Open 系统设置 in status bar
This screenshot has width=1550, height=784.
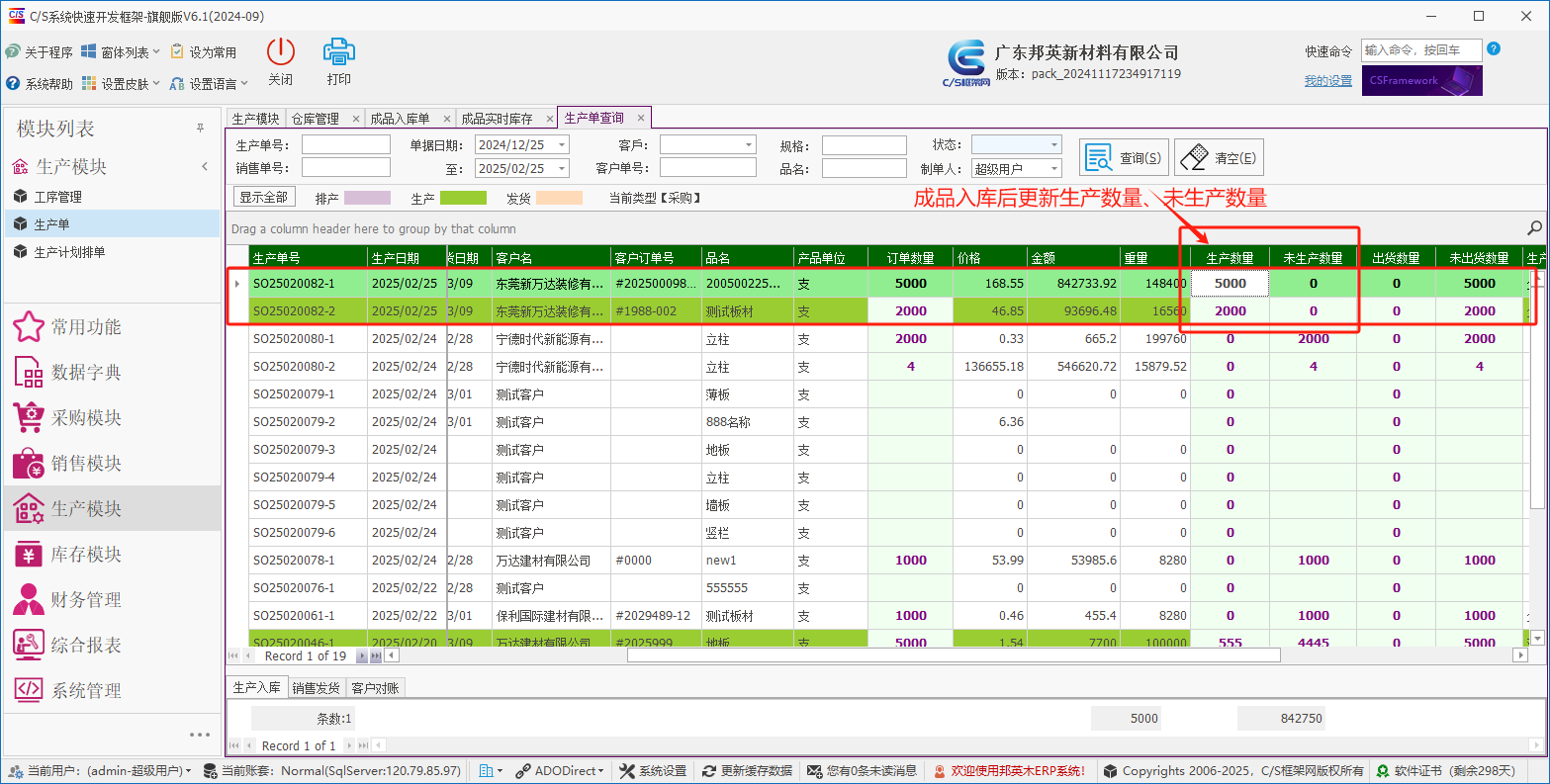pos(653,770)
